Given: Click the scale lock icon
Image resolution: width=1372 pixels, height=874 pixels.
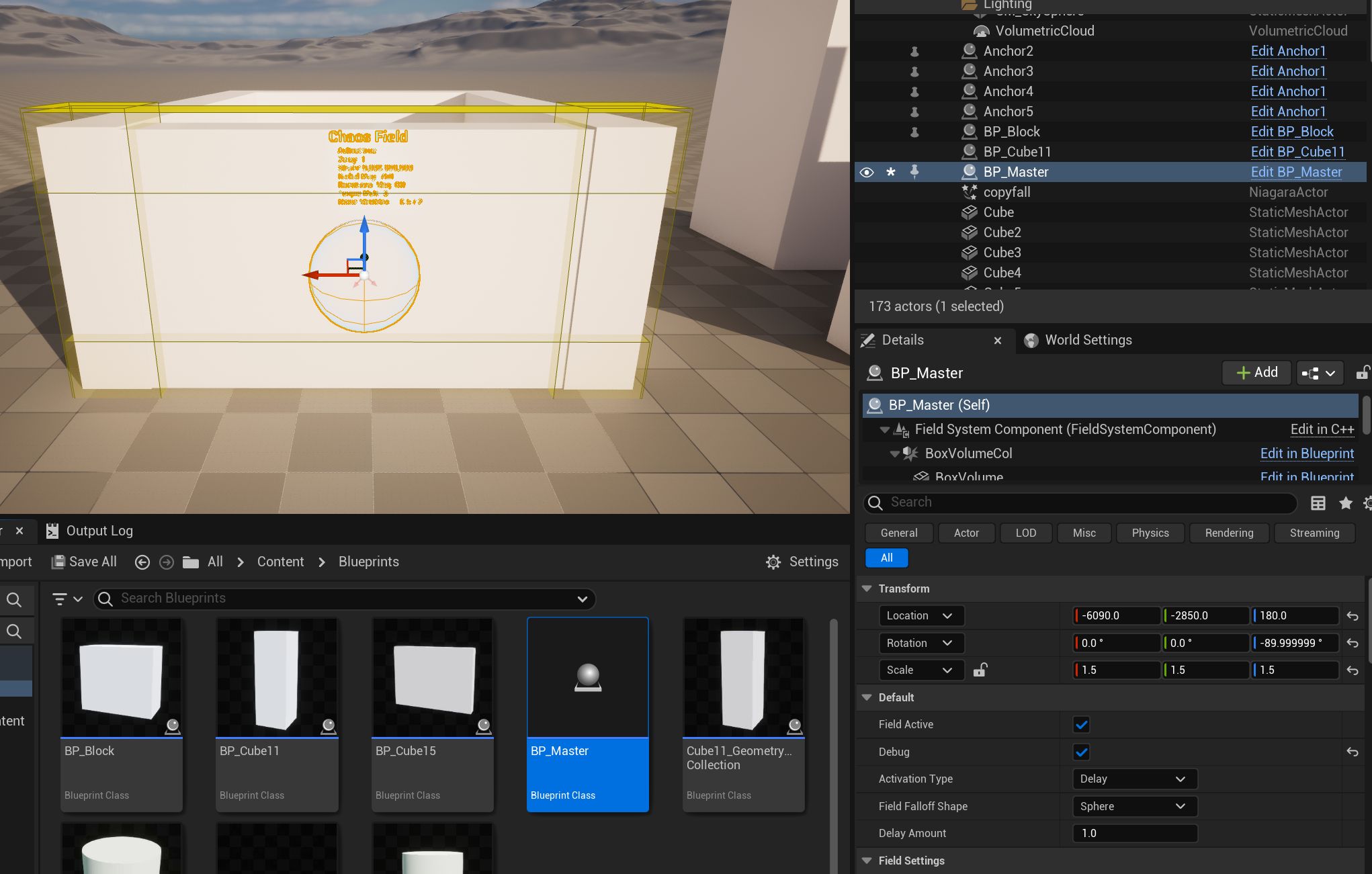Looking at the screenshot, I should (x=980, y=670).
